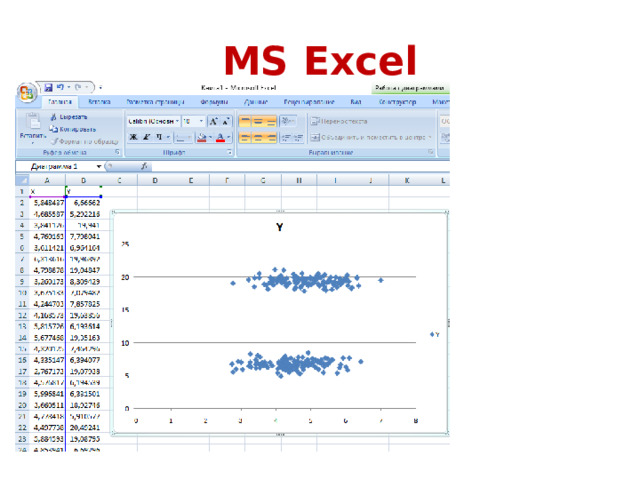This screenshot has height=480, width=640.
Task: Expand the borders options arrow
Action: pos(189,138)
